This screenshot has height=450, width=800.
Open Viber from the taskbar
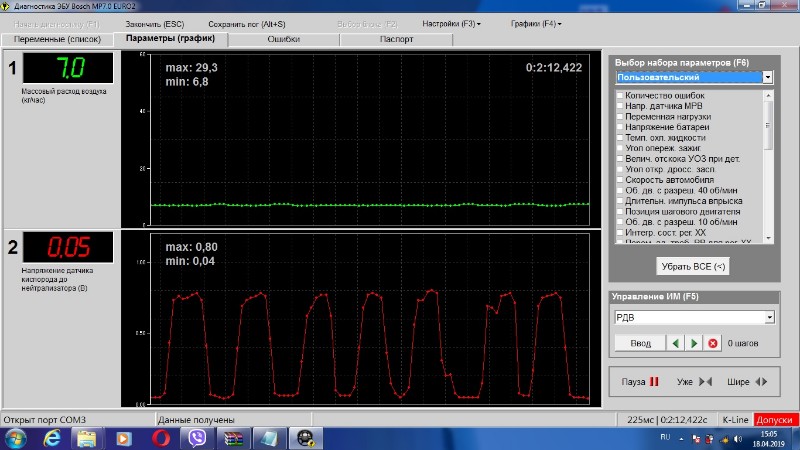point(196,438)
